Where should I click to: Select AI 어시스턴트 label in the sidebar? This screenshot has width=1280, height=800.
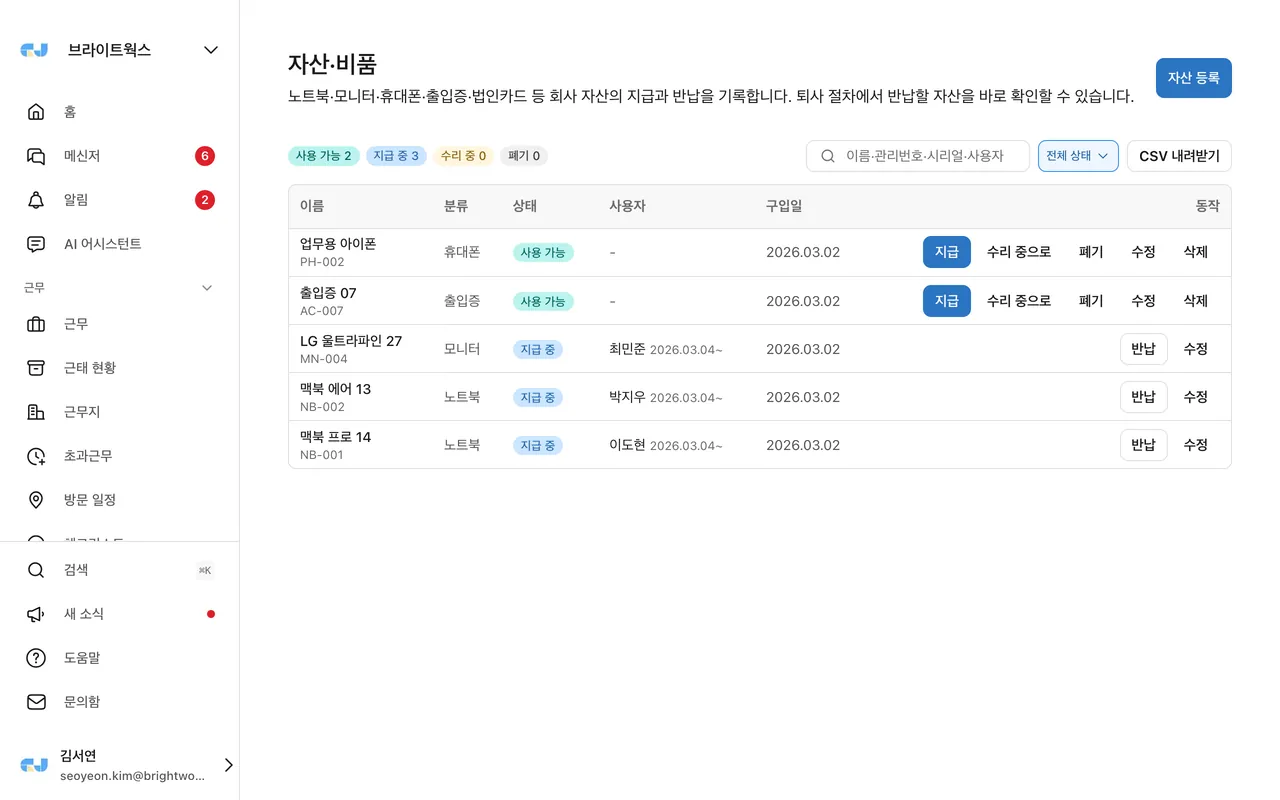103,244
